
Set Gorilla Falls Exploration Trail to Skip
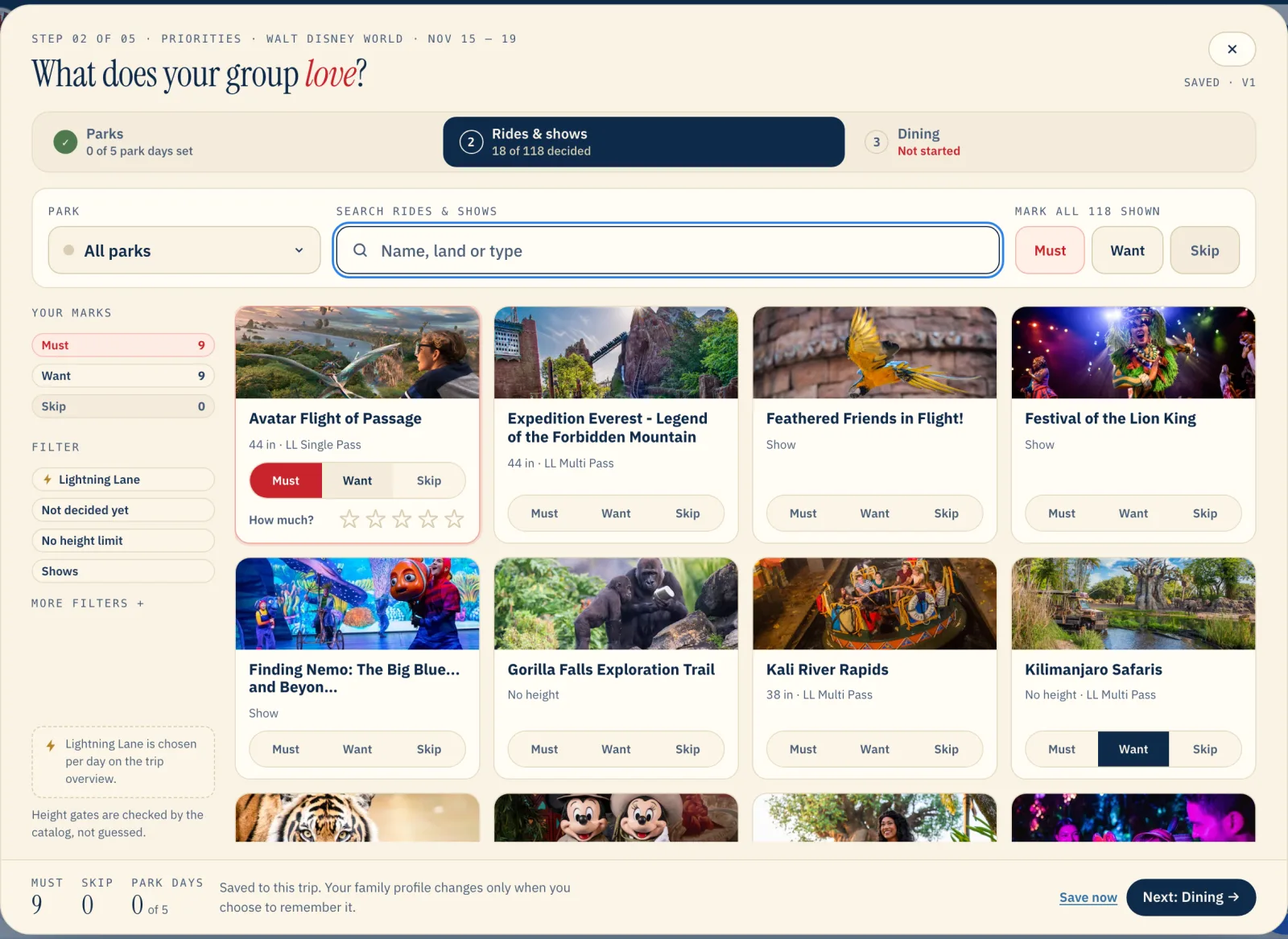point(687,749)
